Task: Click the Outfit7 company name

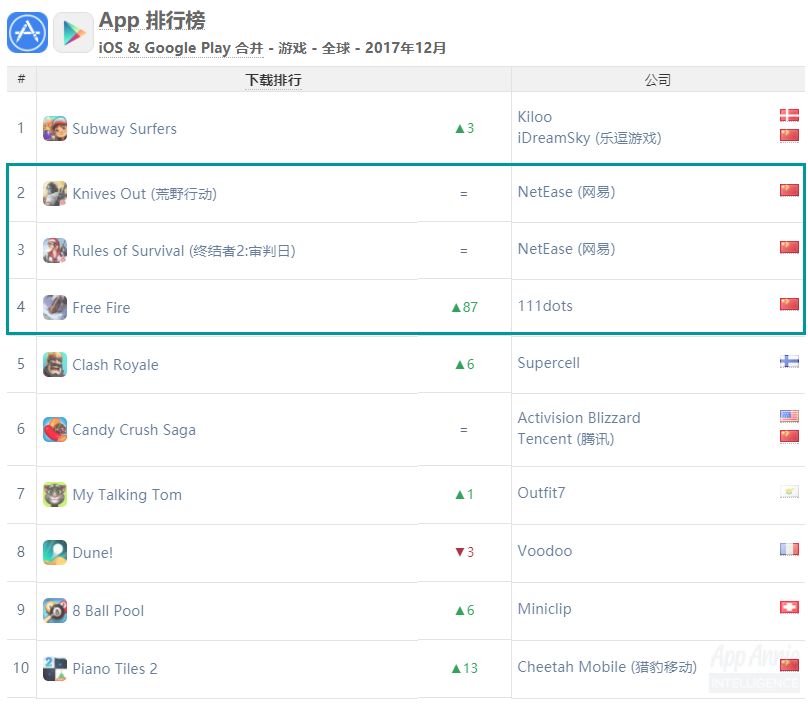Action: click(x=541, y=493)
